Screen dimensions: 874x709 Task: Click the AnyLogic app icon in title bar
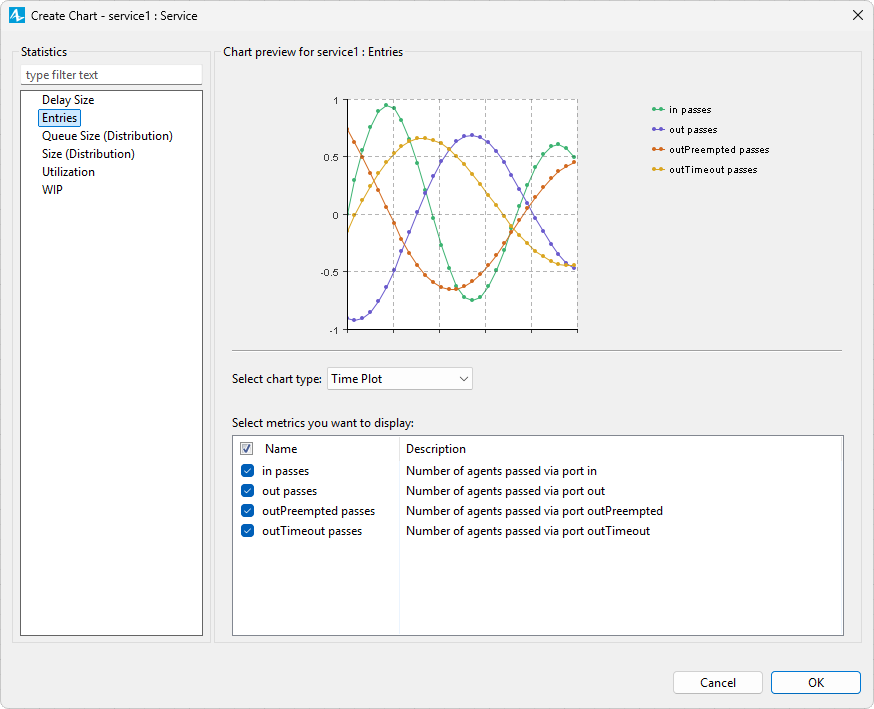tap(16, 16)
